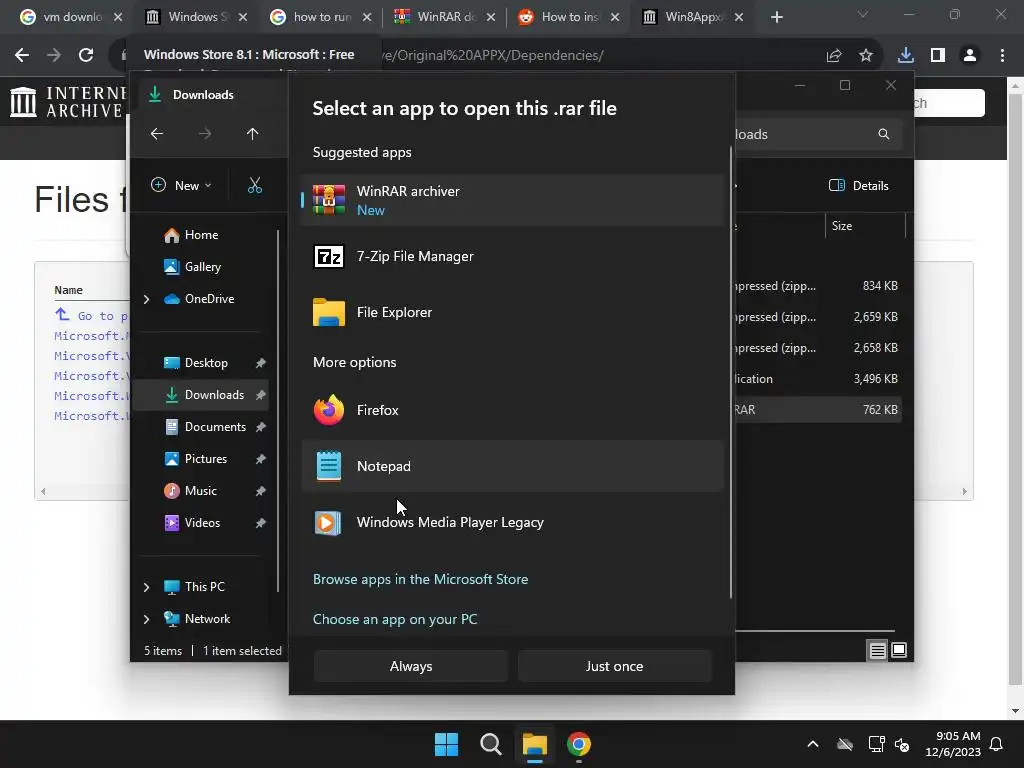Go up one folder in File Explorer
Image resolution: width=1024 pixels, height=768 pixels.
(x=253, y=134)
